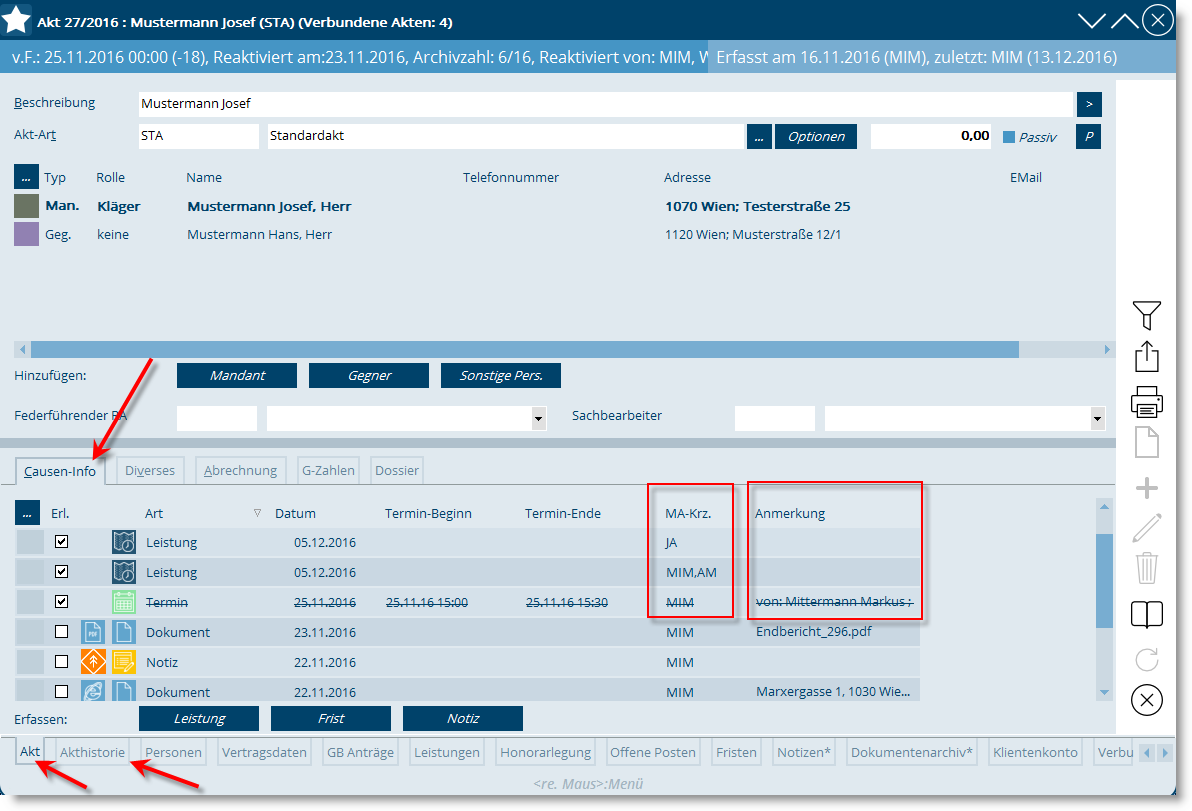Click the collapse-down chevron in title bar

1092,21
